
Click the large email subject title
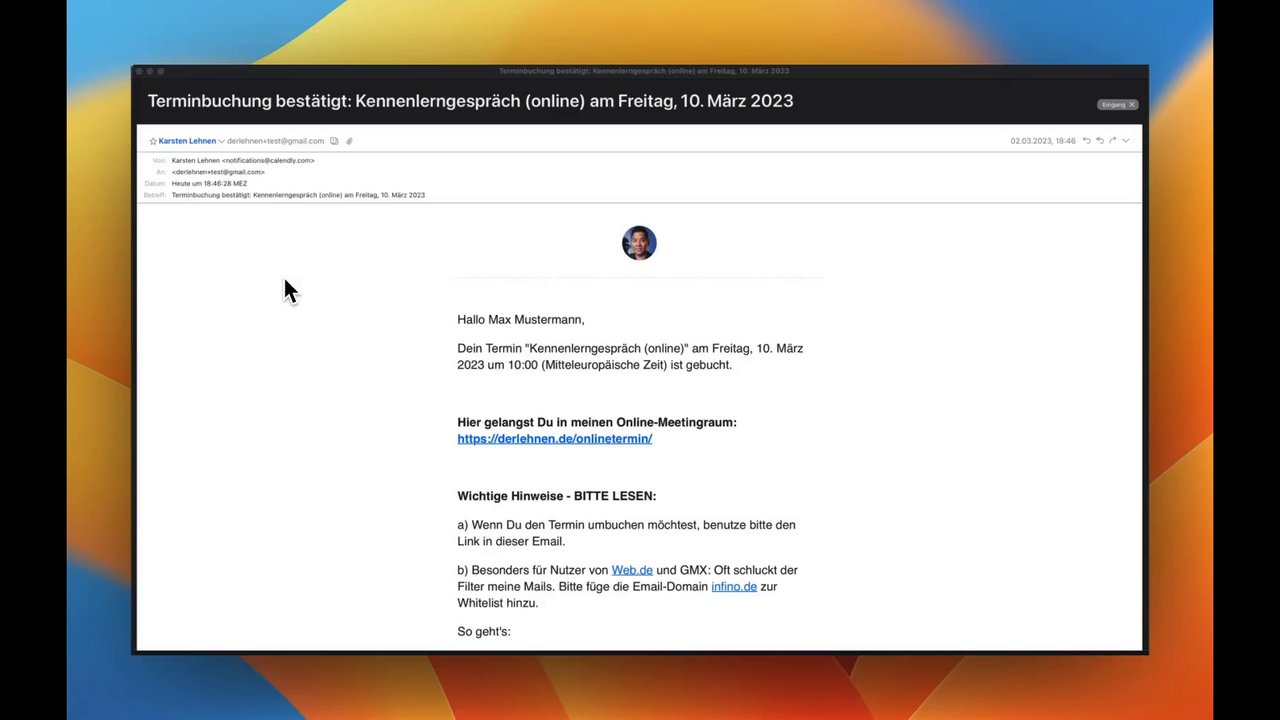click(471, 101)
